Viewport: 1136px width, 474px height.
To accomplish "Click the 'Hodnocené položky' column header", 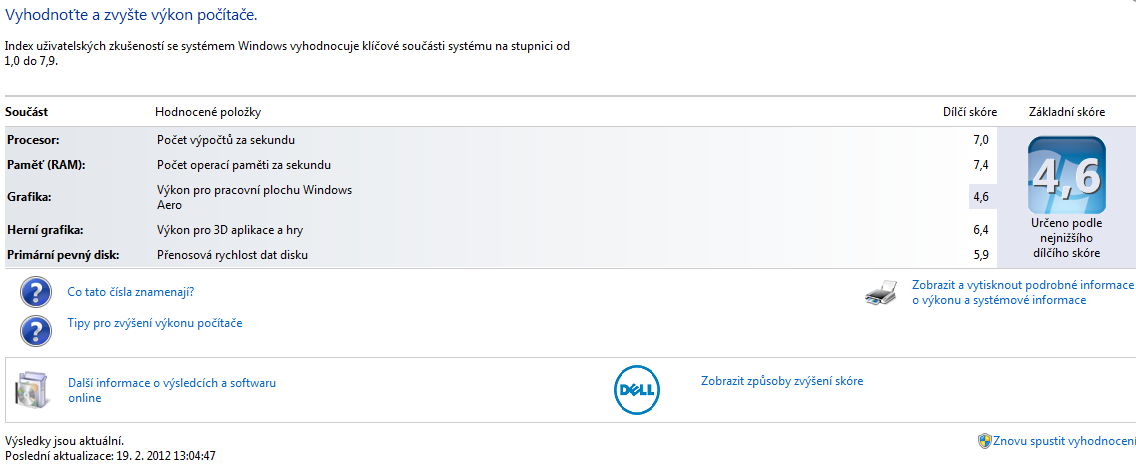I will (x=208, y=112).
